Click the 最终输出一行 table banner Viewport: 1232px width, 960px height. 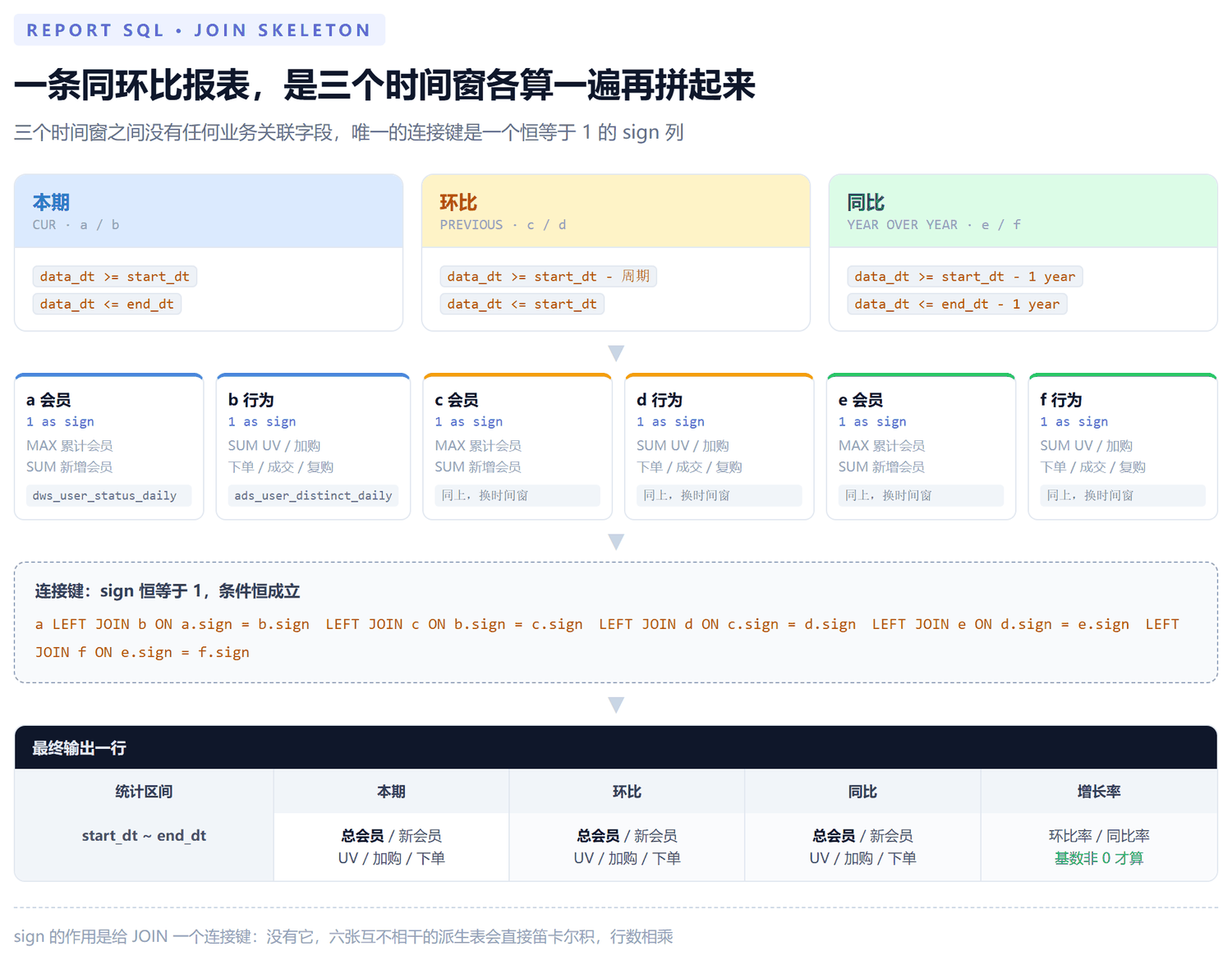pos(616,747)
